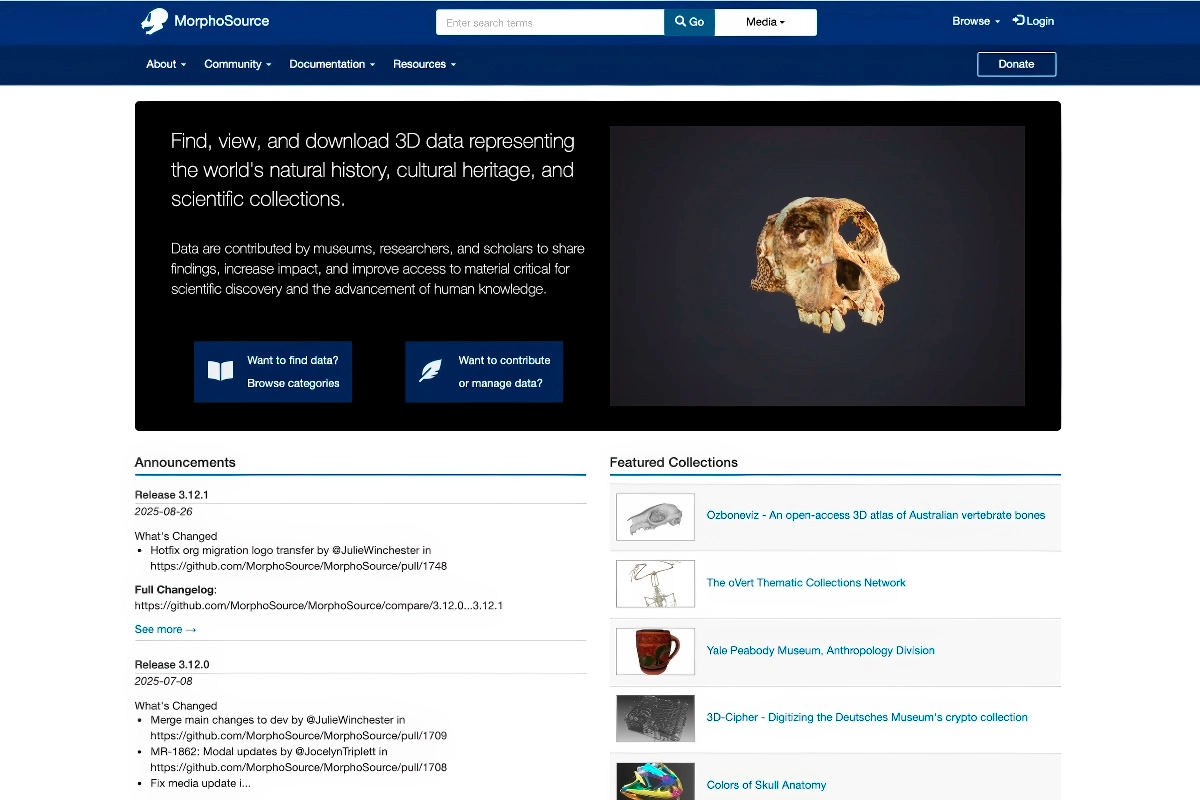The width and height of the screenshot is (1200, 800).
Task: Click the MorphoSource logo icon
Action: click(x=154, y=21)
